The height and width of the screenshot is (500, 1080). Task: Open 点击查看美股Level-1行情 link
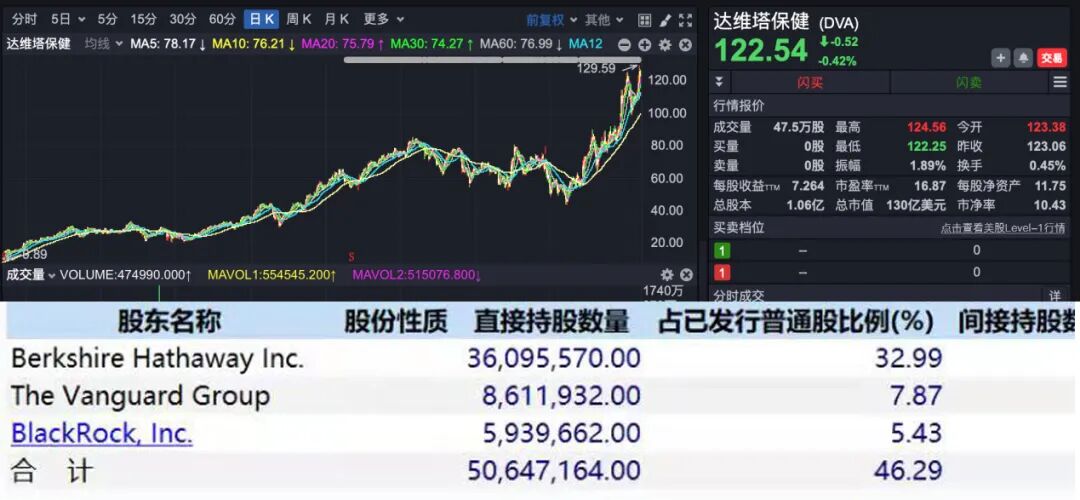click(x=1003, y=228)
